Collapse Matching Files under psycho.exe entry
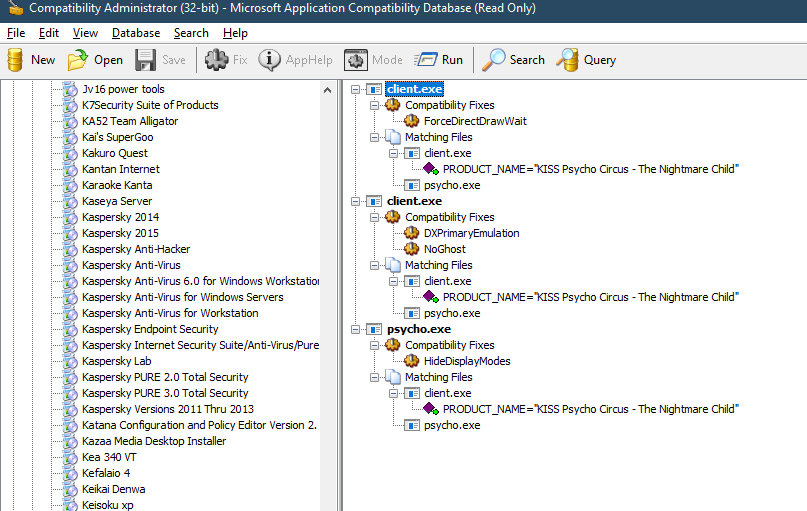807x511 pixels. coord(374,377)
